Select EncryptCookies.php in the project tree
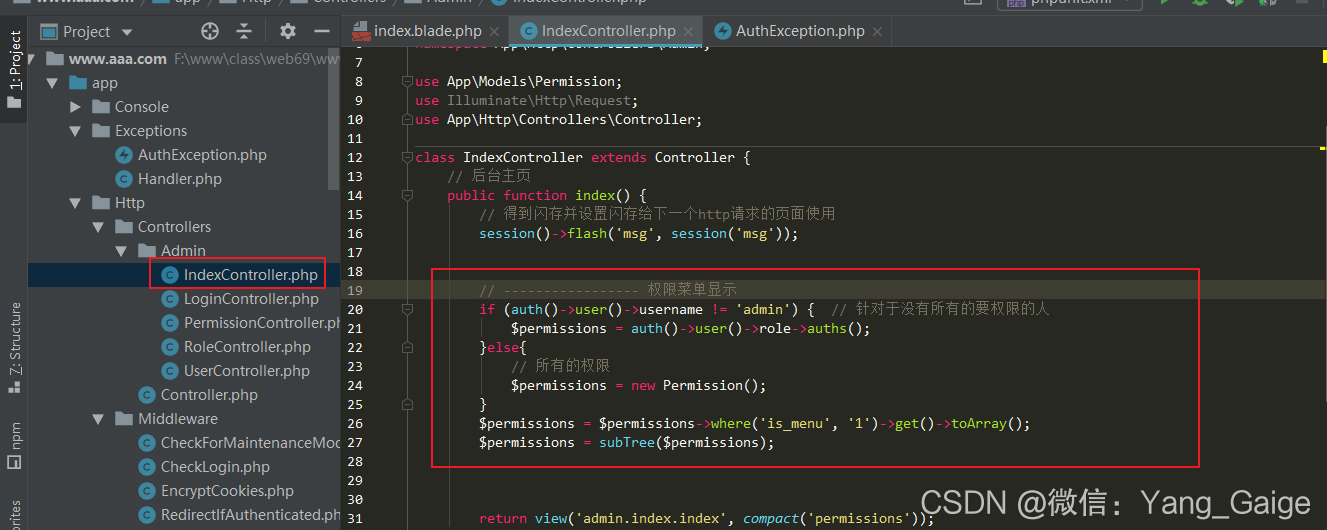1327x530 pixels. [227, 491]
